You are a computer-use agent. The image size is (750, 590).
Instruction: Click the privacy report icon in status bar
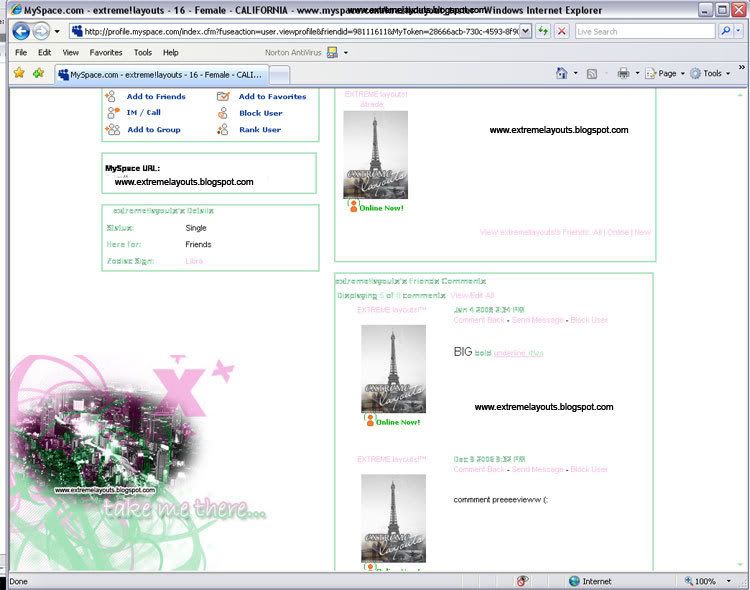(x=522, y=581)
